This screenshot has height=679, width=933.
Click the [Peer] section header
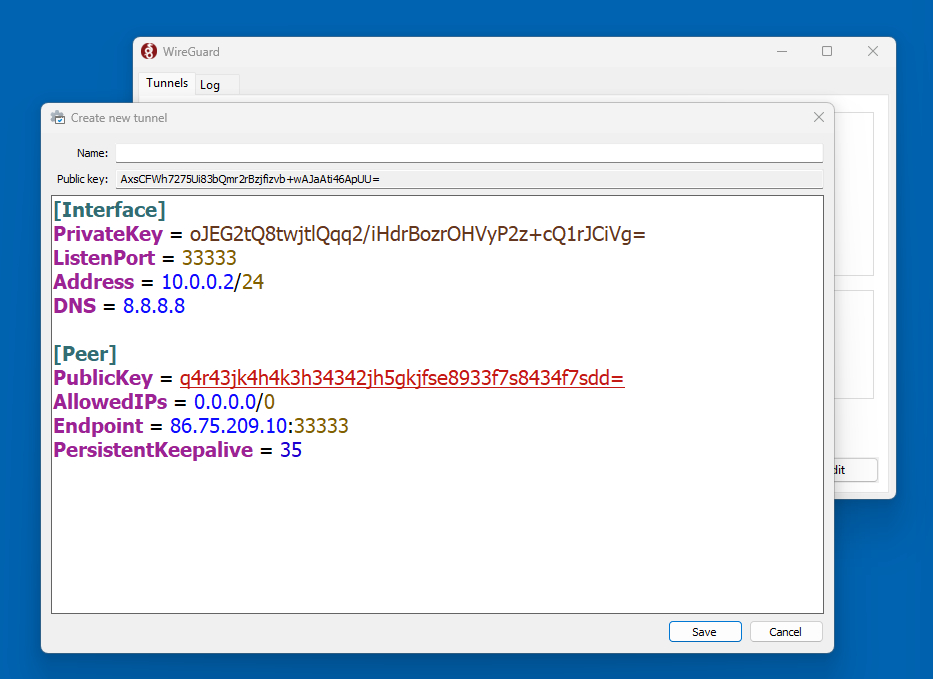click(85, 354)
